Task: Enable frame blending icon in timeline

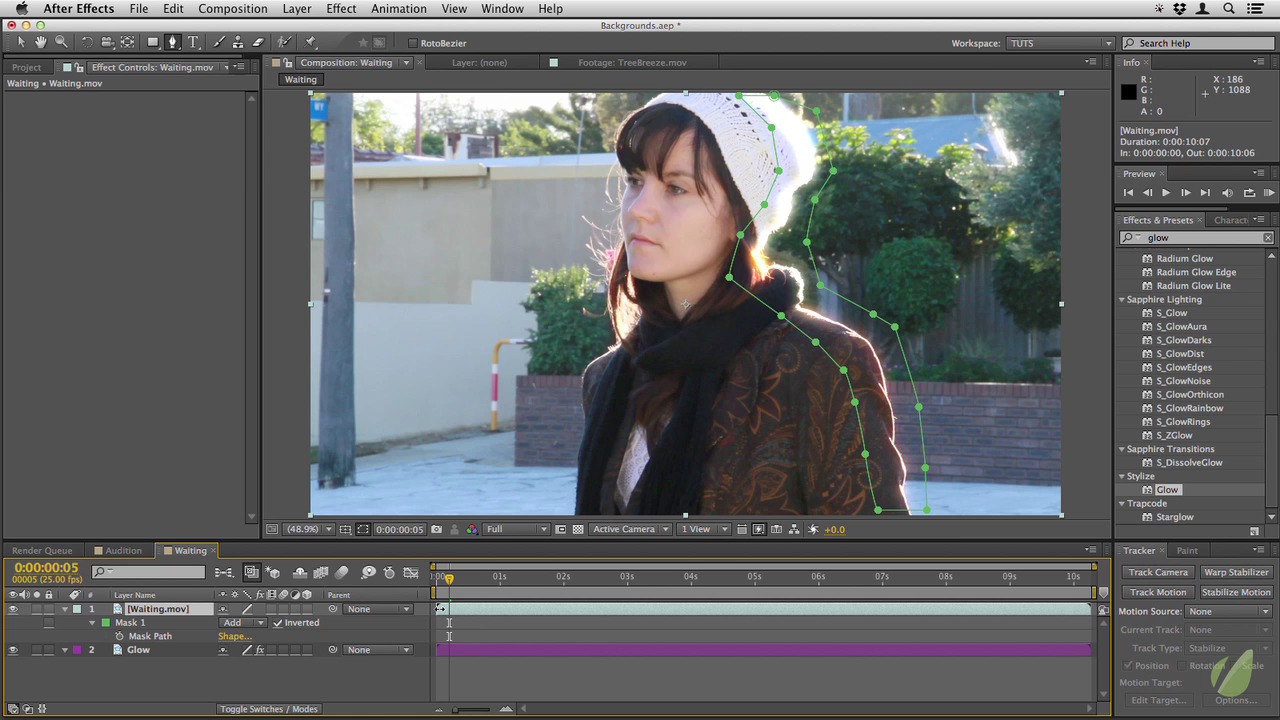Action: [321, 572]
